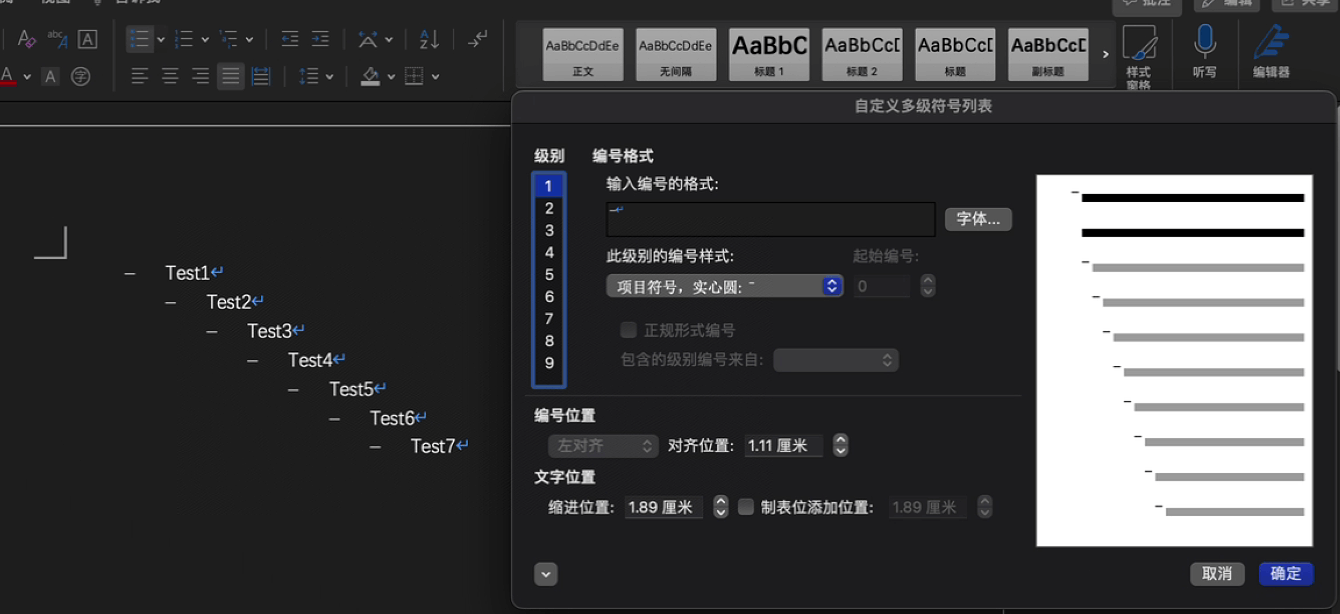Open numbered list dropdown arrow
This screenshot has height=614, width=1340.
(x=204, y=40)
